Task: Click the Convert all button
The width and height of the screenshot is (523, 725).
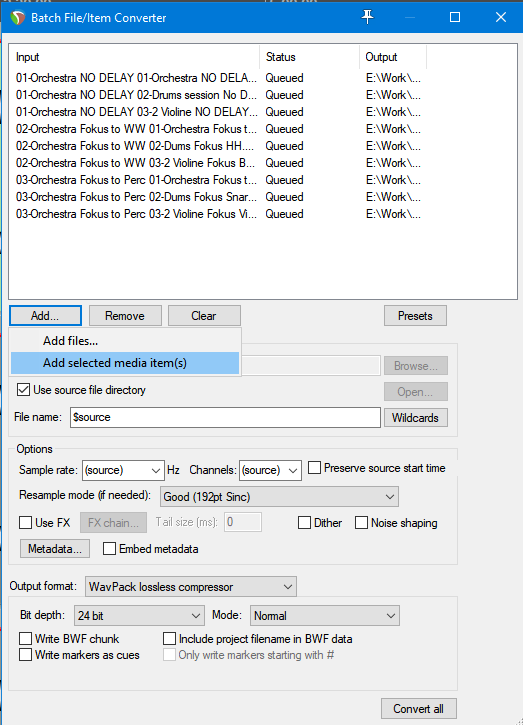Action: (x=418, y=709)
